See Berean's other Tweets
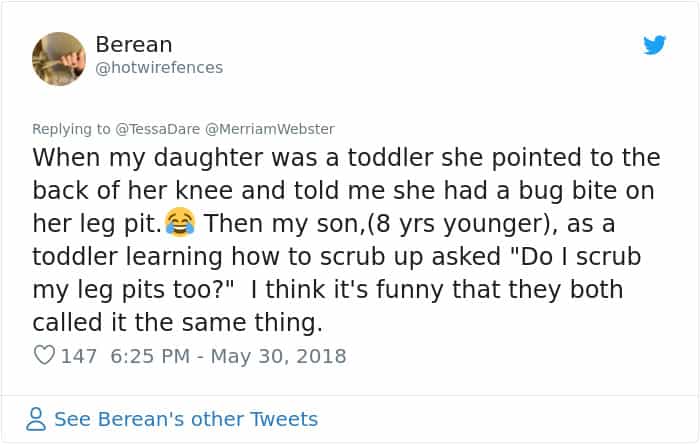This screenshot has width=700, height=444. tap(185, 419)
